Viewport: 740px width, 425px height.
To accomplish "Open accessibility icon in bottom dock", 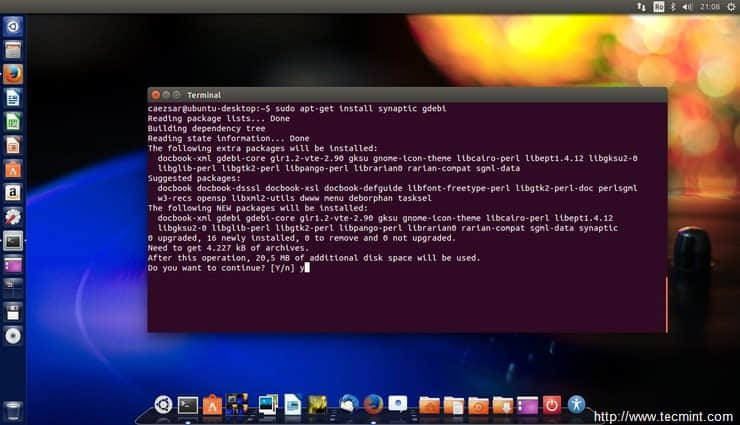I will coord(577,405).
